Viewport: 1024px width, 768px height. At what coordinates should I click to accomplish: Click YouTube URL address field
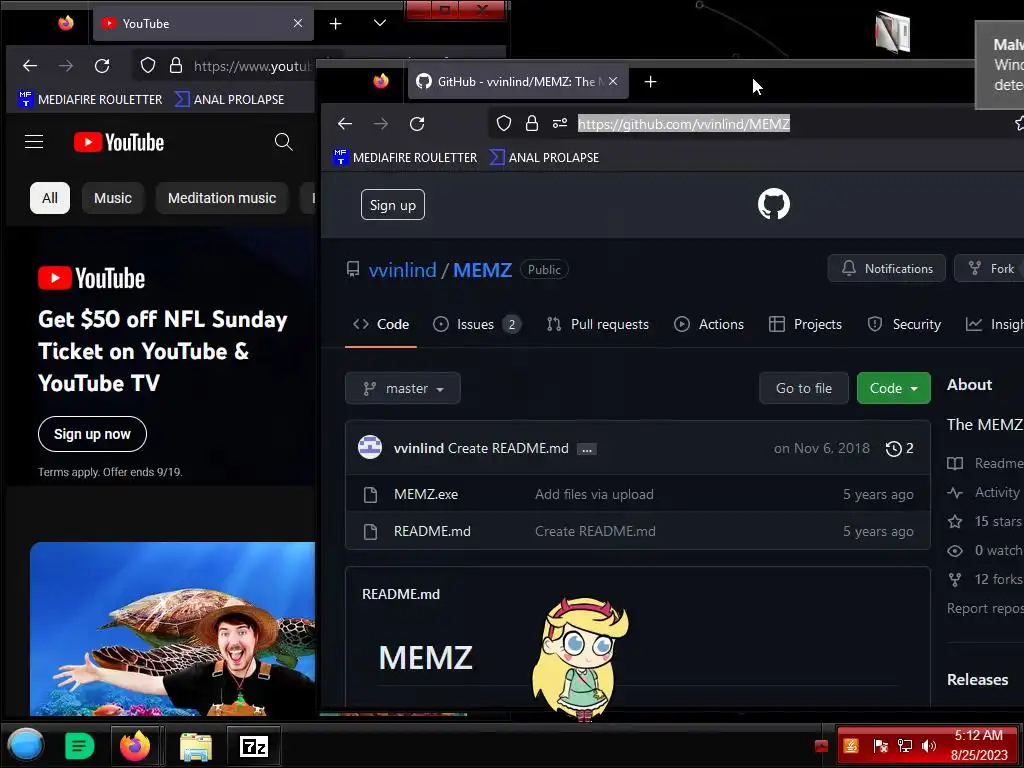pyautogui.click(x=254, y=66)
